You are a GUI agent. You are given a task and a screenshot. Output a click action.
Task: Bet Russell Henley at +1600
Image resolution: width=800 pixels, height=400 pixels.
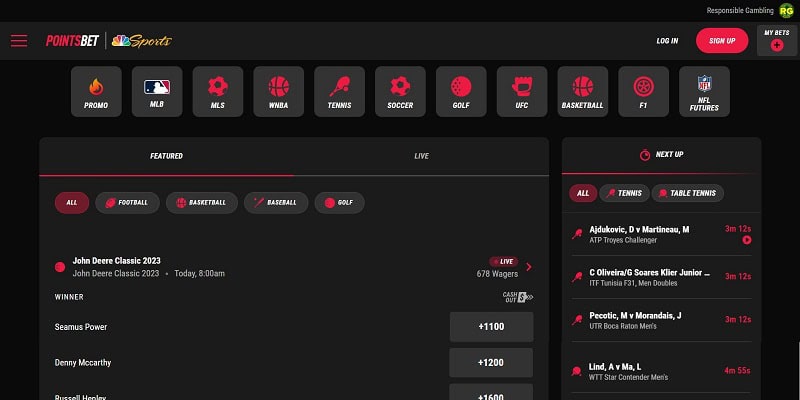(x=491, y=392)
